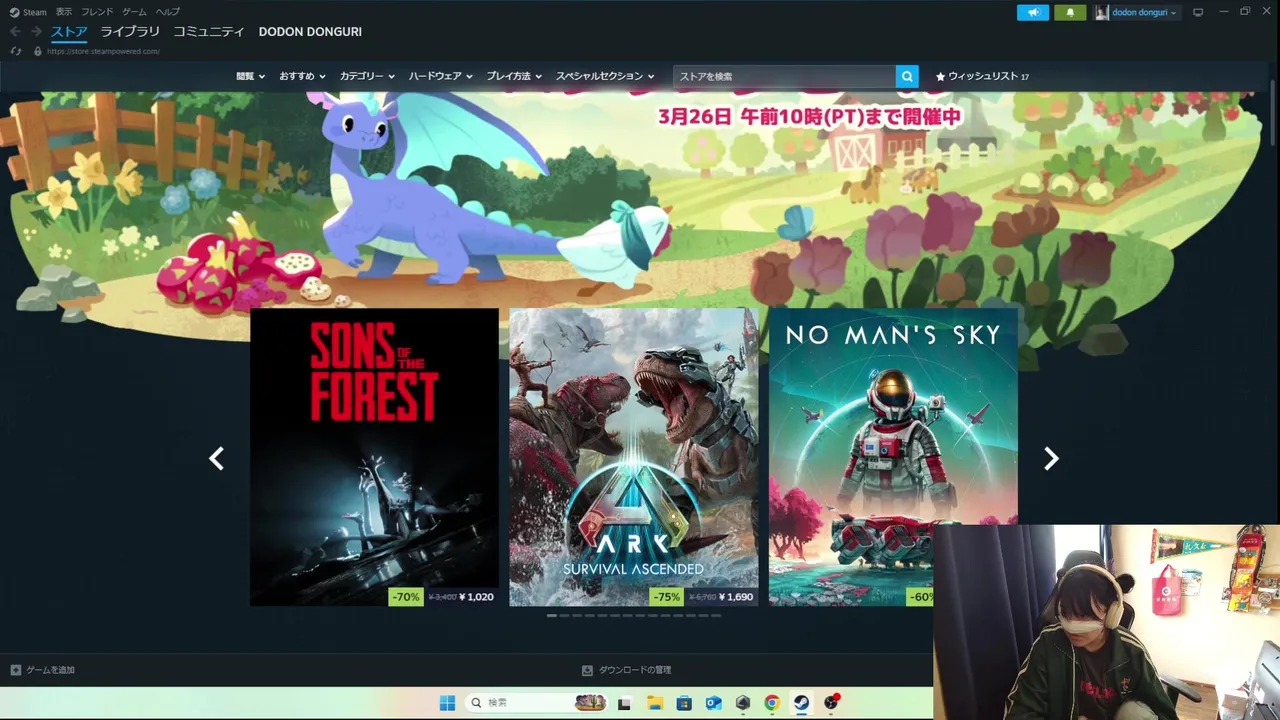Image resolution: width=1280 pixels, height=720 pixels.
Task: Focus the ストアを検索 search field
Action: pos(785,76)
